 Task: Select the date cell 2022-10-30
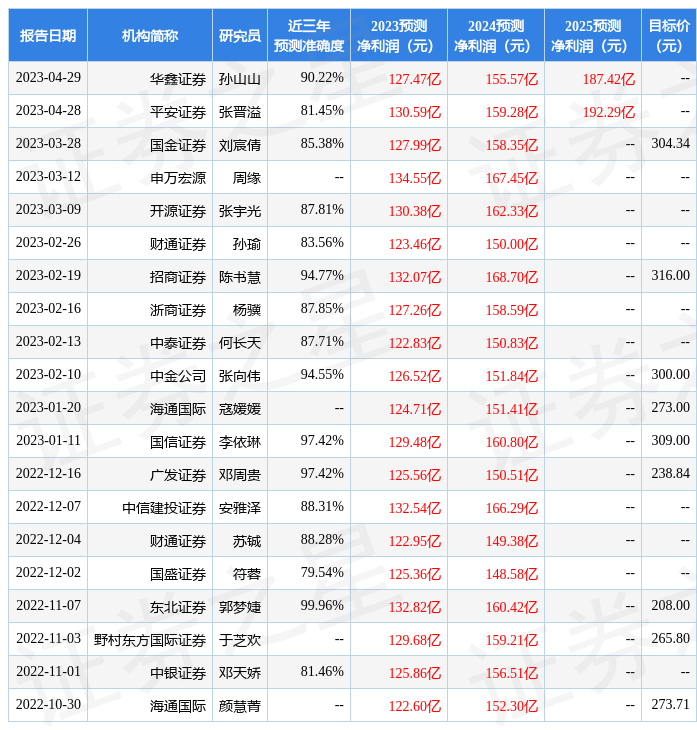point(48,705)
